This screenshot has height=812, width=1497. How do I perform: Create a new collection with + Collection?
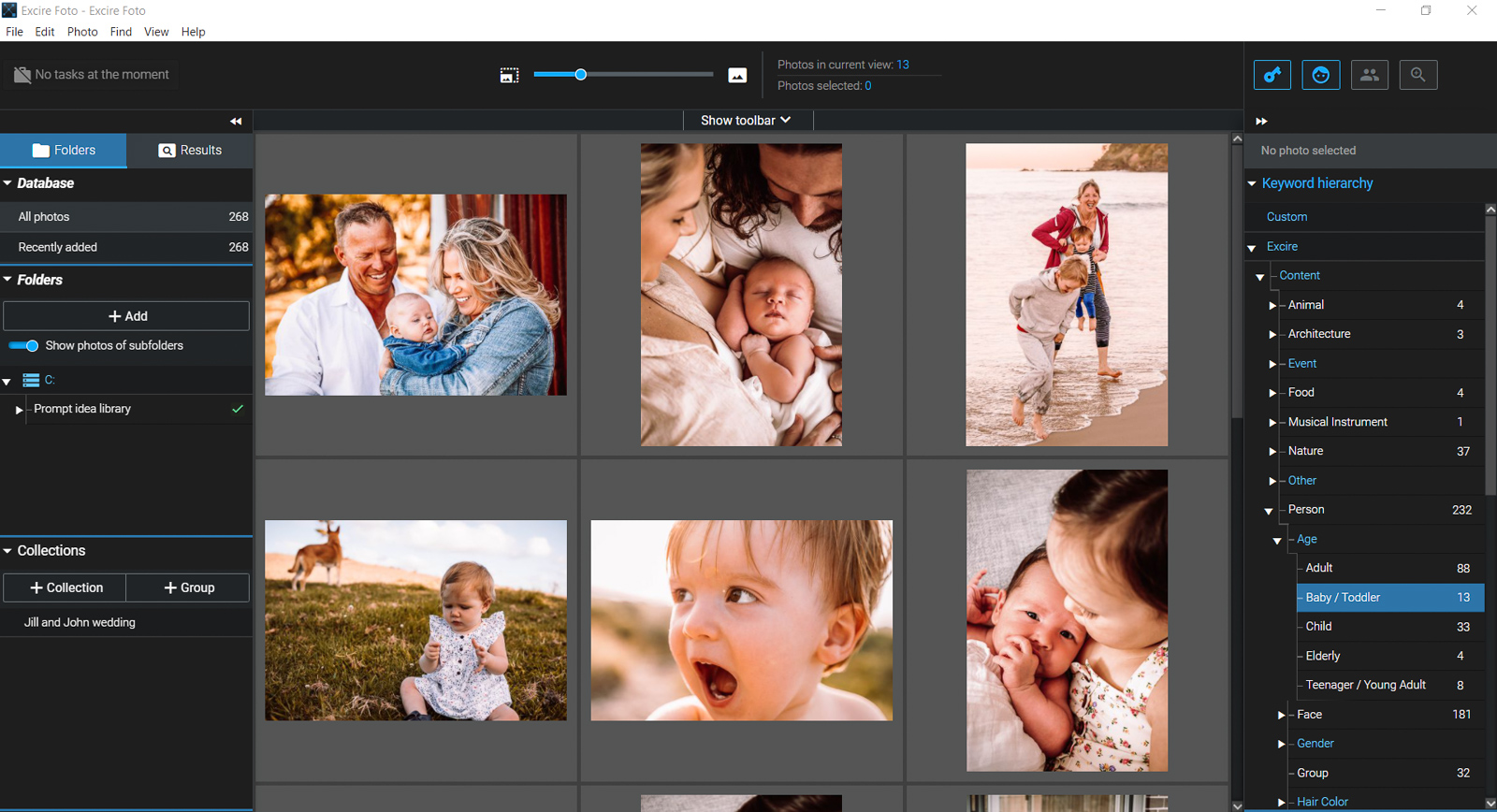coord(65,587)
